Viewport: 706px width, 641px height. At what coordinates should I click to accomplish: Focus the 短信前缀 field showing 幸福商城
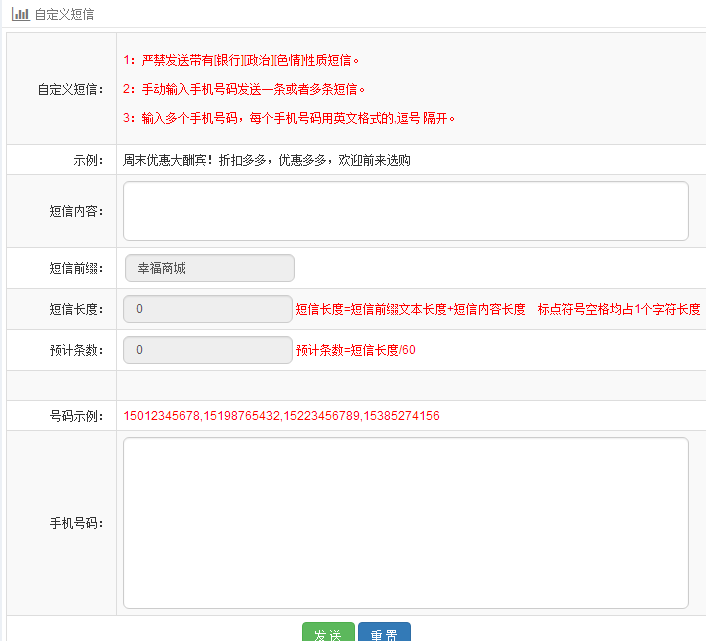pyautogui.click(x=208, y=268)
